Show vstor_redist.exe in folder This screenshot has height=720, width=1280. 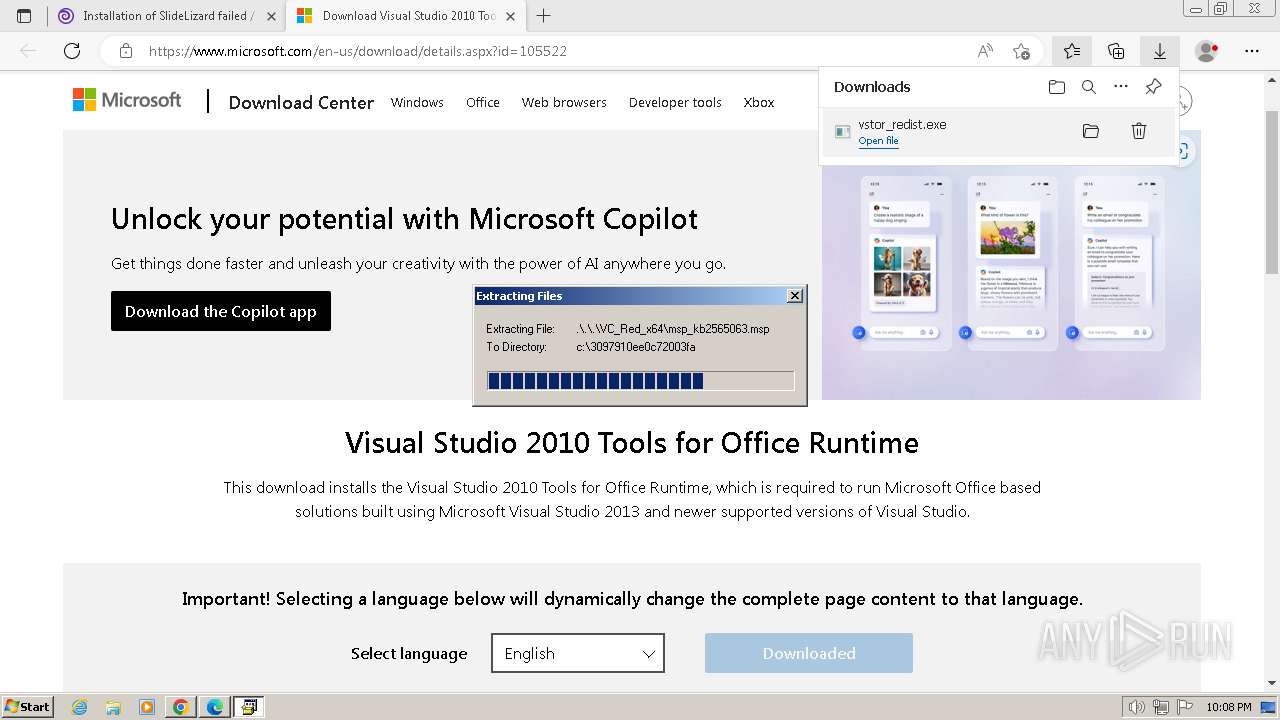tap(1091, 131)
